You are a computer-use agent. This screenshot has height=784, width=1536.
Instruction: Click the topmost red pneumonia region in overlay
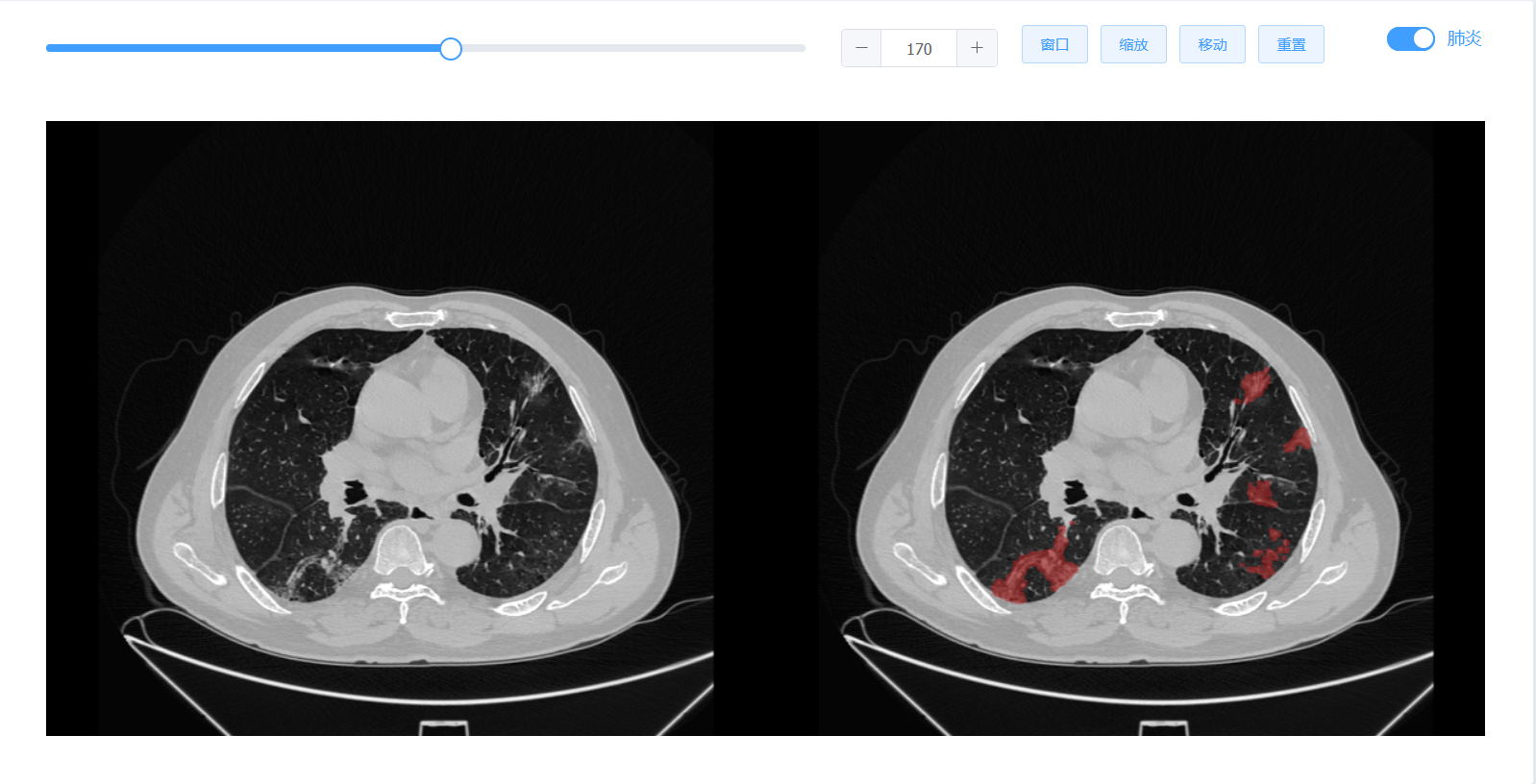click(x=1252, y=384)
